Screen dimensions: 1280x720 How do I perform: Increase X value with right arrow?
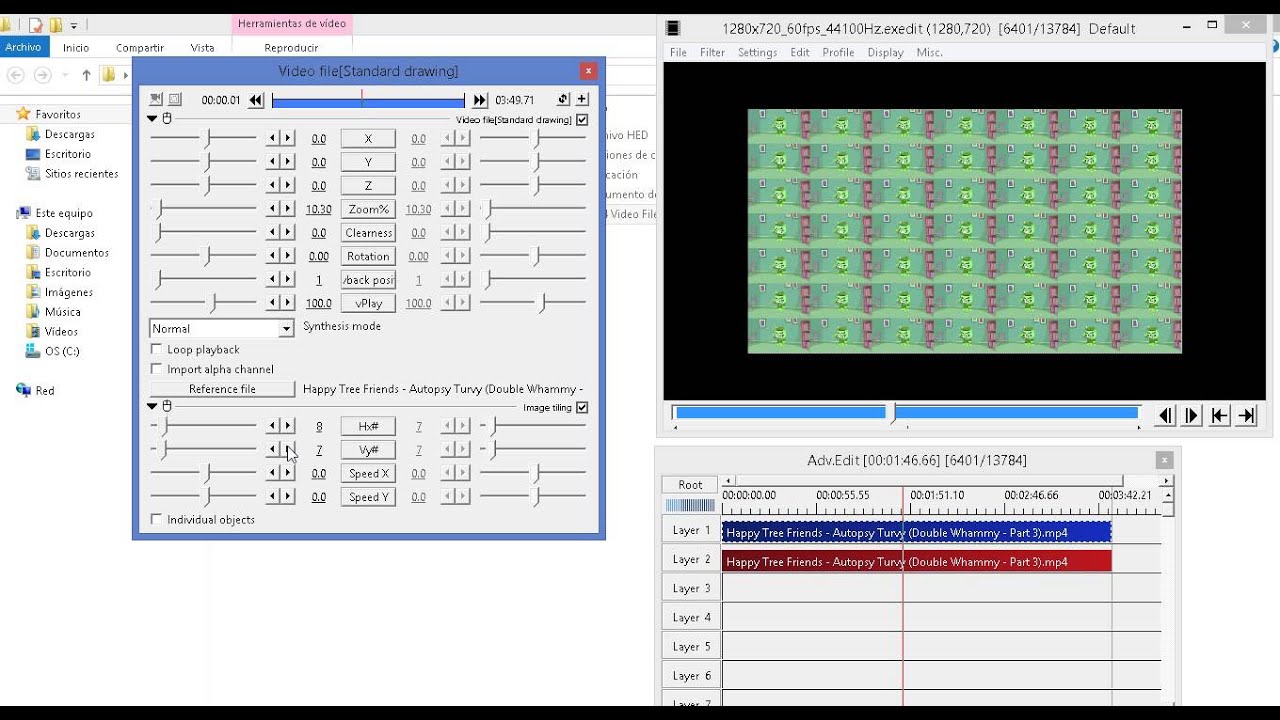(x=288, y=138)
